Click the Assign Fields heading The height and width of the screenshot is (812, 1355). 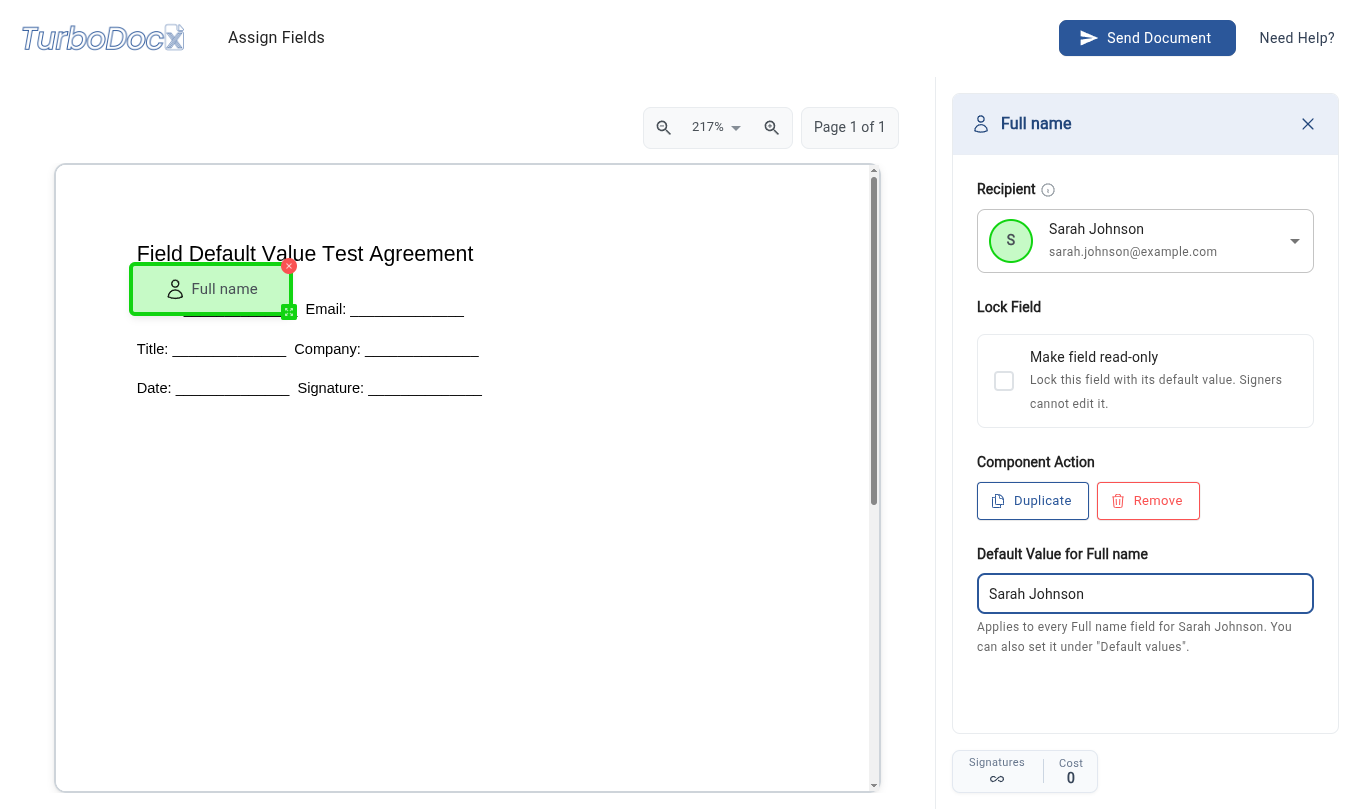click(x=276, y=38)
